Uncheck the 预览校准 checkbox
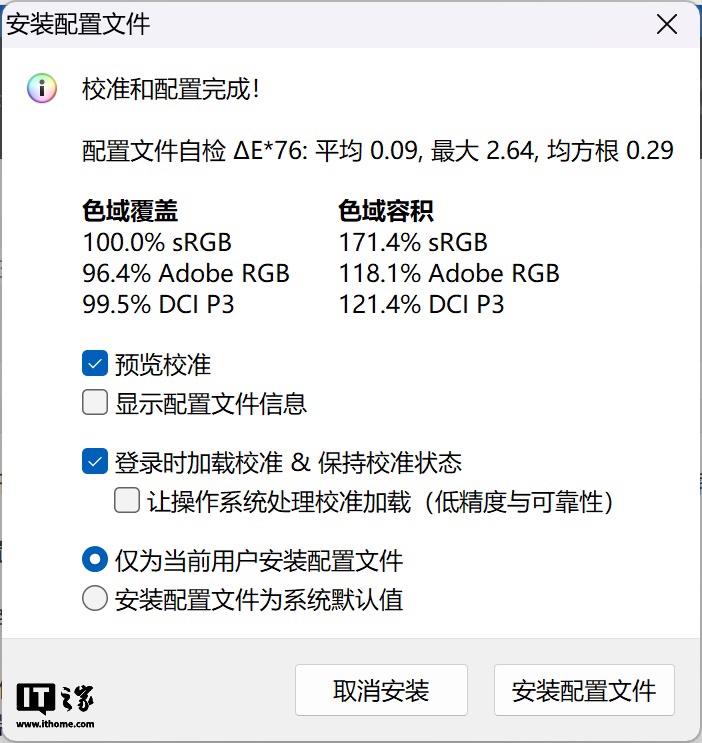 click(95, 364)
